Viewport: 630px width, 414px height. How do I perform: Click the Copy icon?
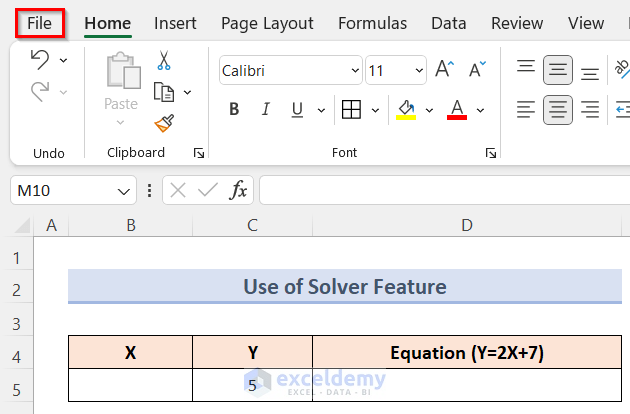coord(164,92)
